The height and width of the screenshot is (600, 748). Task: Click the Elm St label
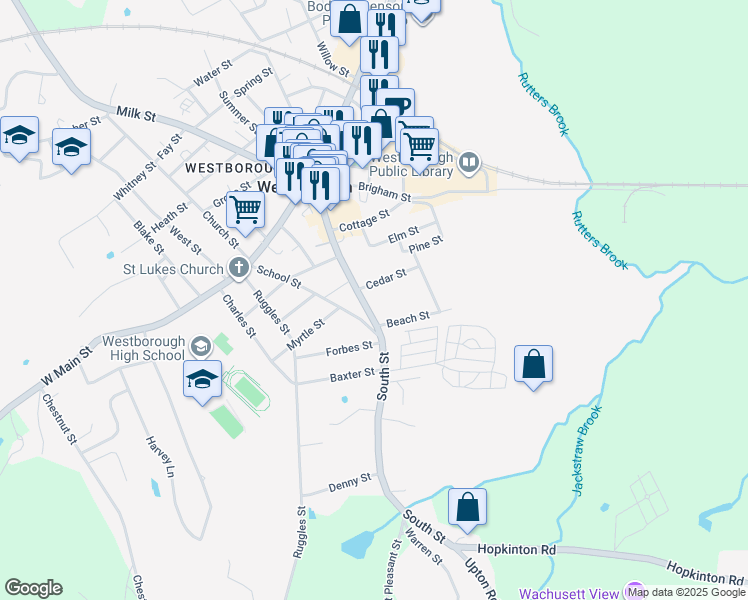point(403,235)
